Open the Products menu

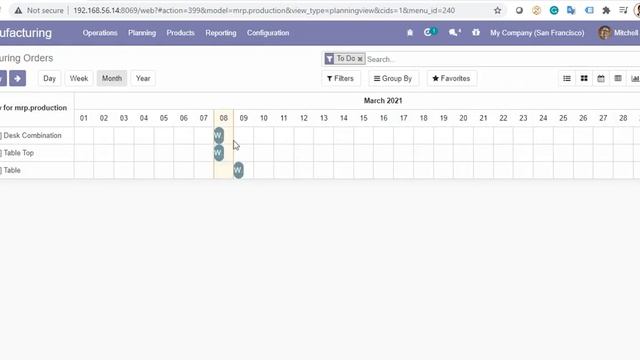tap(180, 33)
